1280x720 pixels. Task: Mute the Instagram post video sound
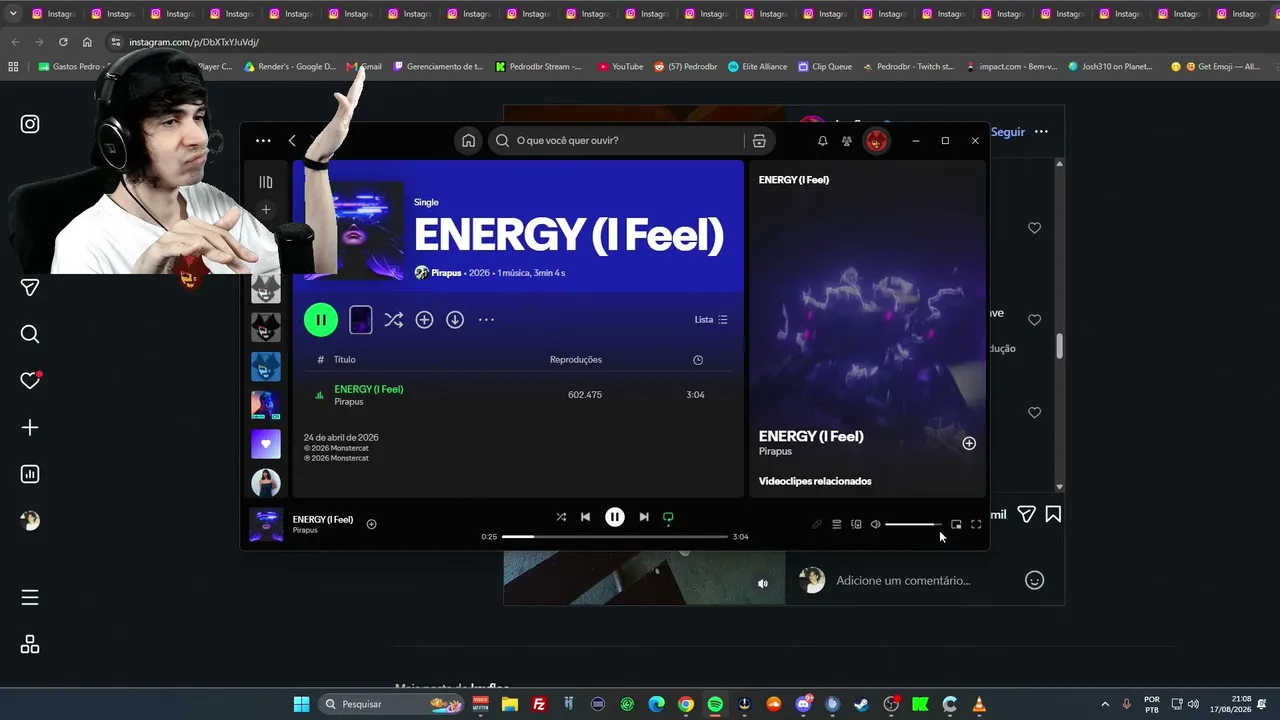click(763, 584)
